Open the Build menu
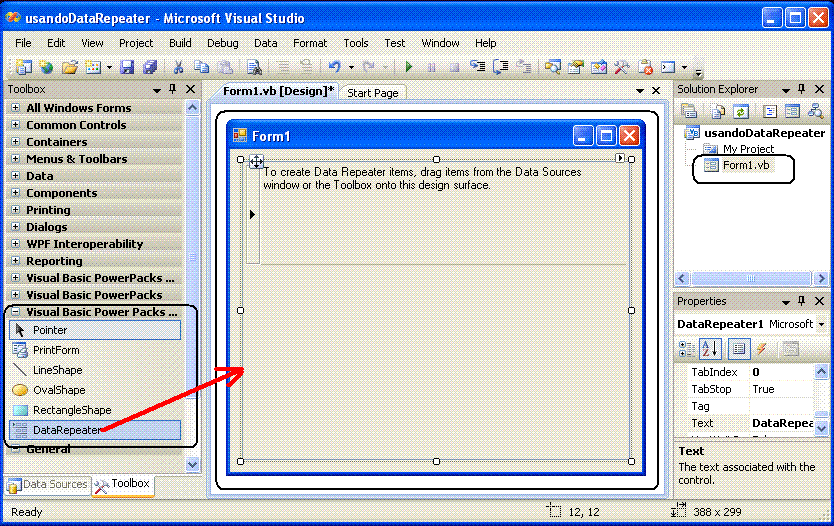Screen dimensions: 834x526 coord(180,43)
